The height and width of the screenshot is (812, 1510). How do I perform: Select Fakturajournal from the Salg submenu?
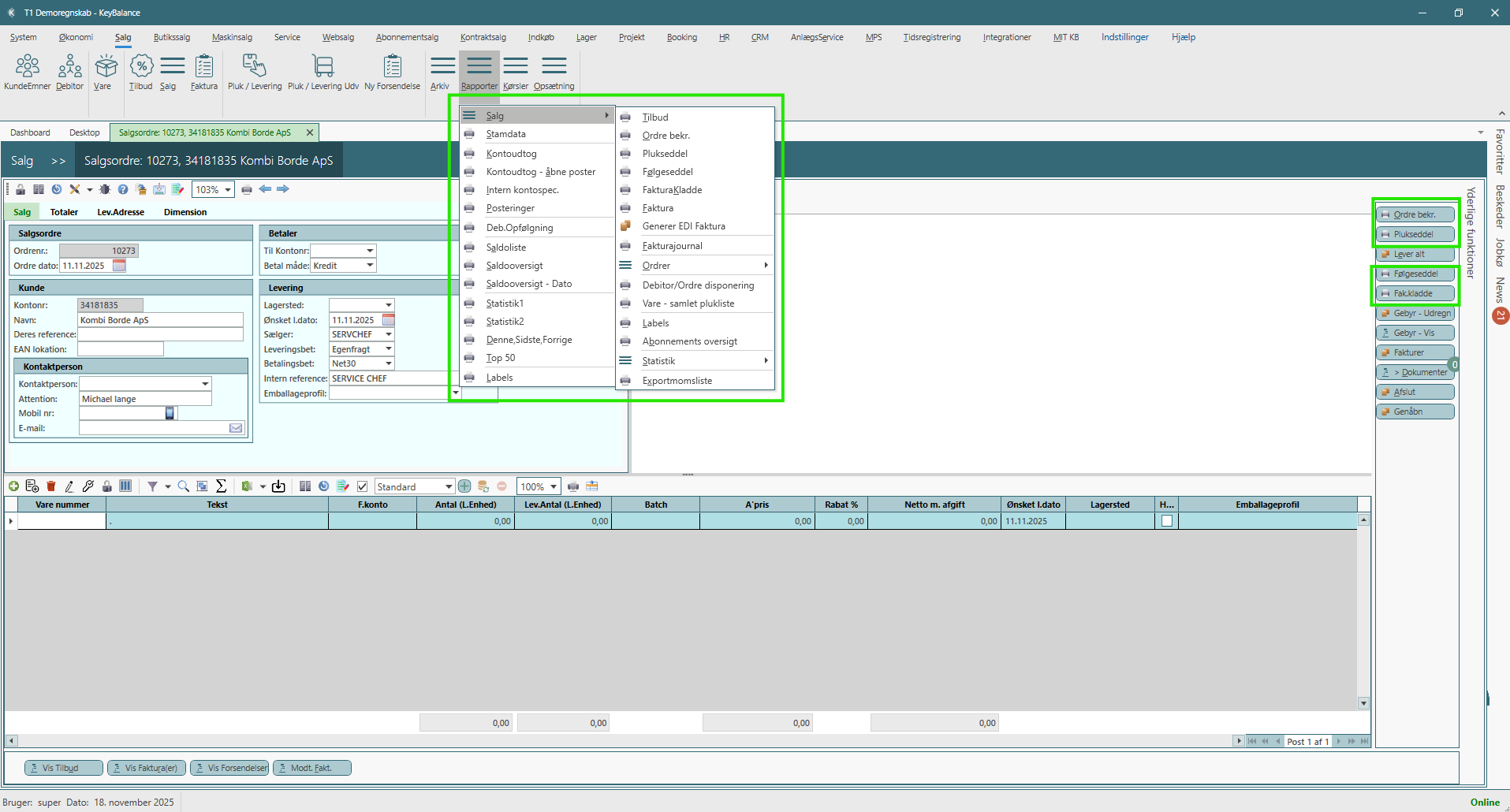(672, 246)
